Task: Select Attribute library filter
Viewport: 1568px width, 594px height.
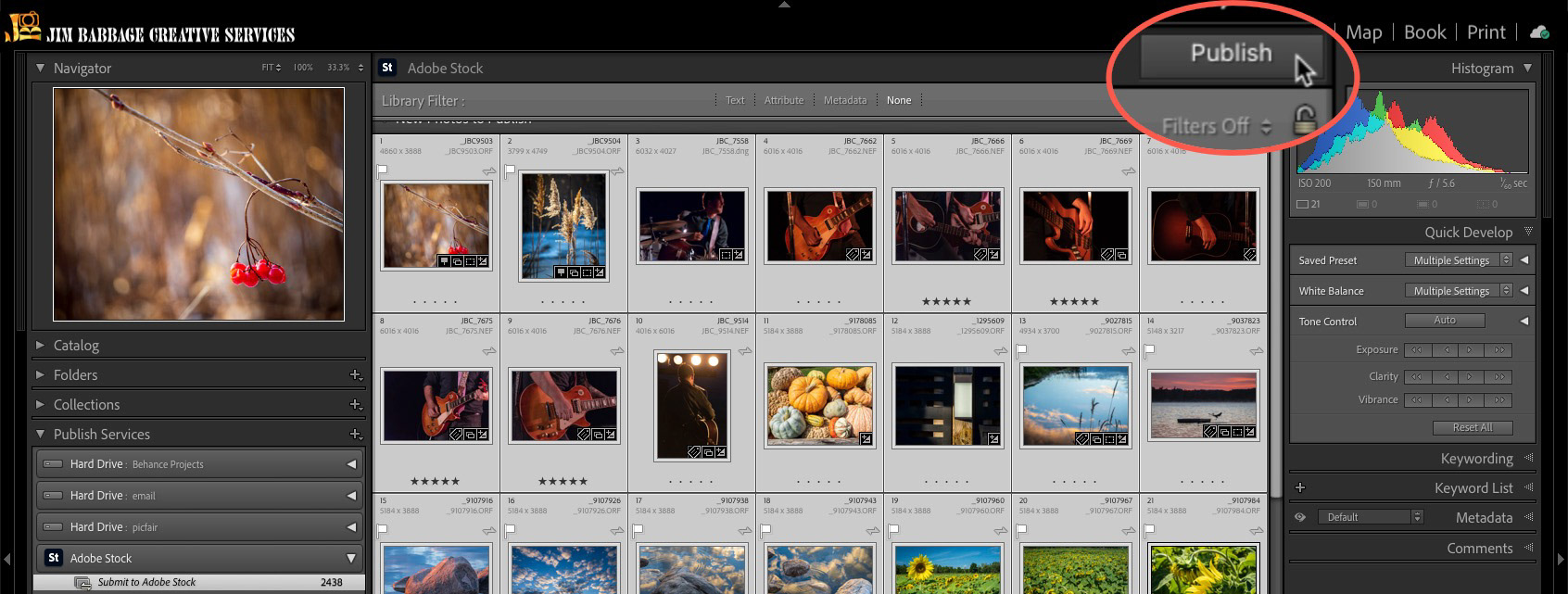Action: click(784, 100)
